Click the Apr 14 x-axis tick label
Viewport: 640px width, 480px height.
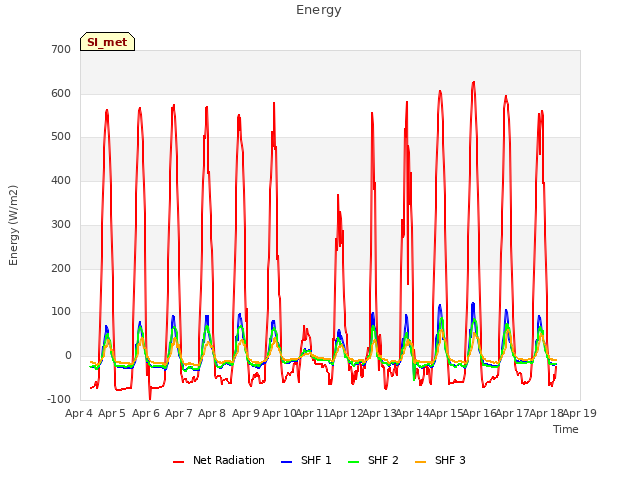pos(413,413)
